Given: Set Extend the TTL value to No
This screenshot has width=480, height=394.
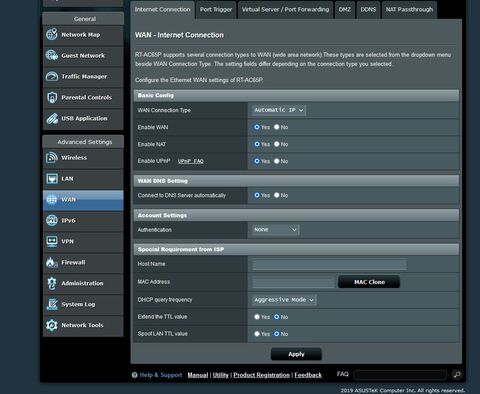Looking at the screenshot, I should tap(277, 317).
